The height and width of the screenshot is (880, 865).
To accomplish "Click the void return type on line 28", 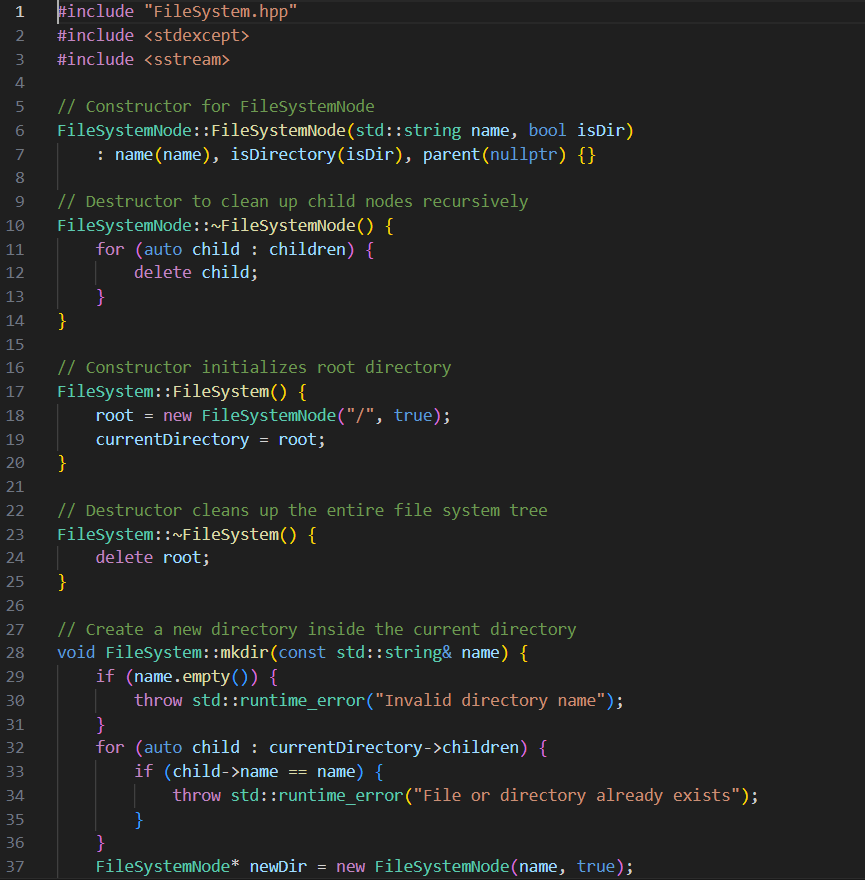I will [x=74, y=652].
